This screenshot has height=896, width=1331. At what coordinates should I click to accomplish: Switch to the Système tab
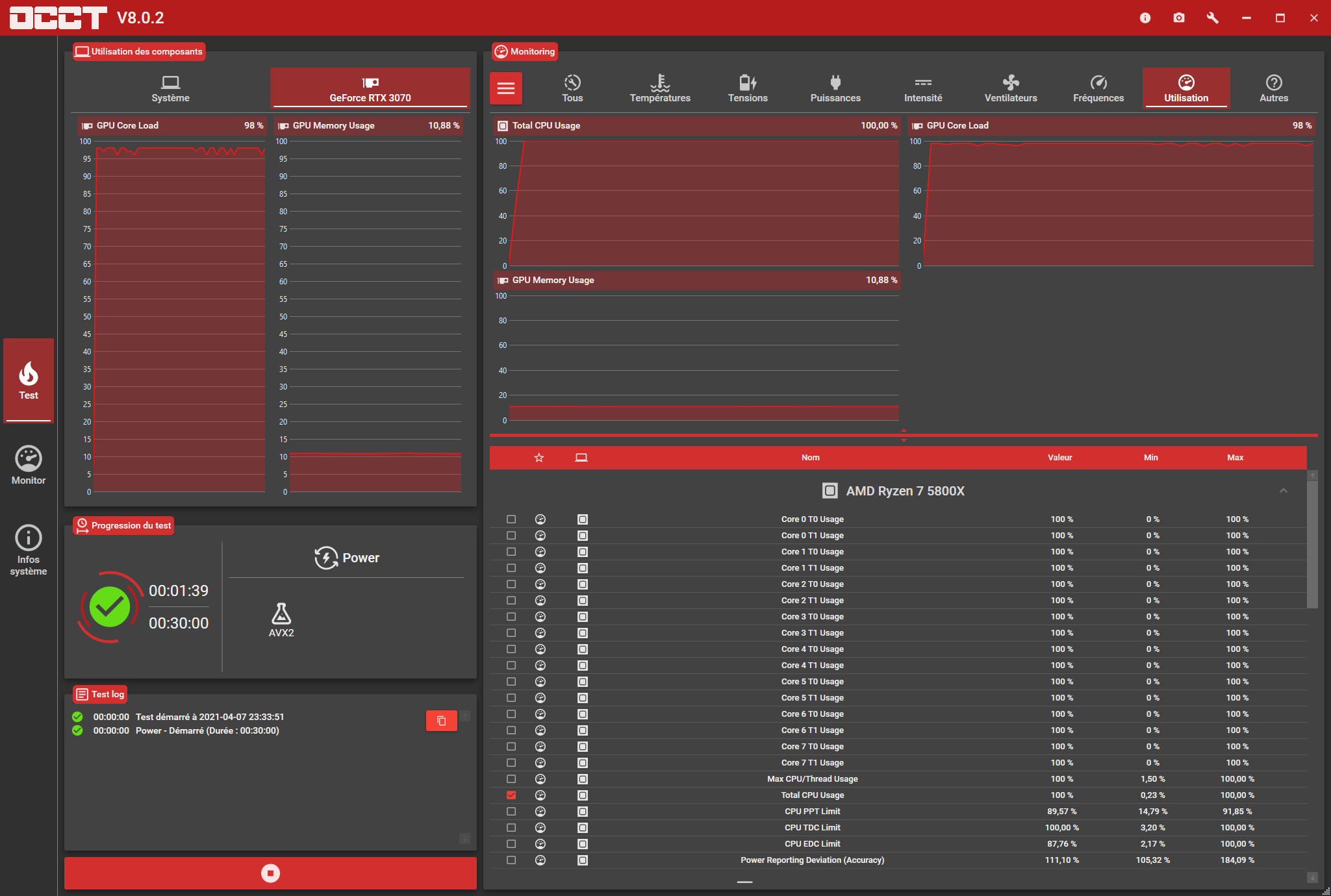point(170,88)
